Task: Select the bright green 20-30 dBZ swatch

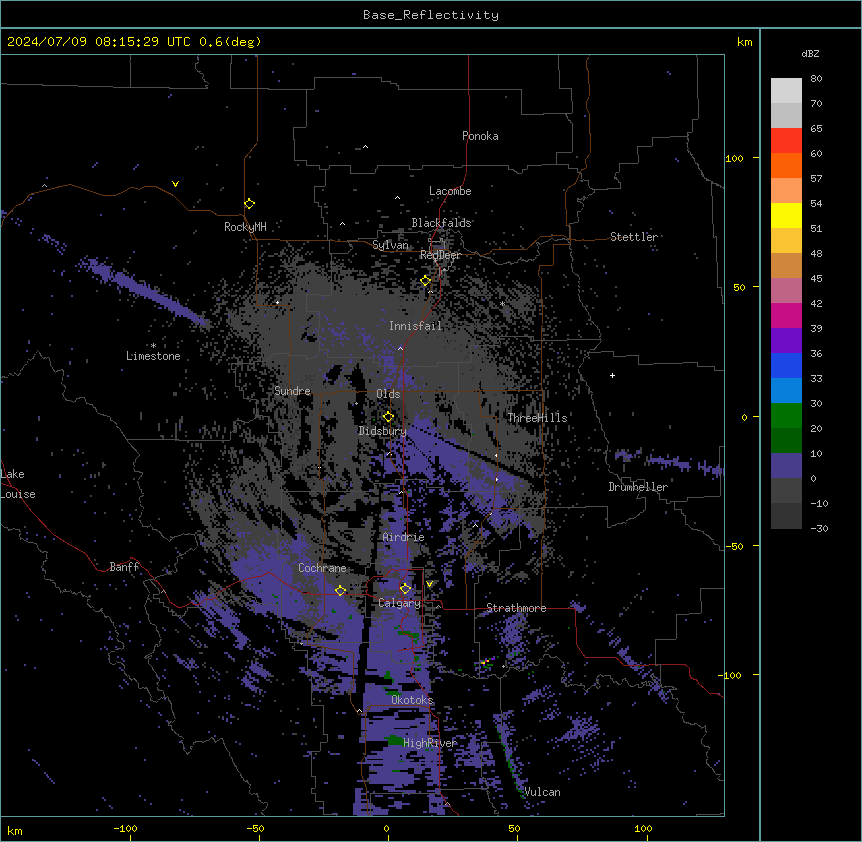Action: click(786, 416)
